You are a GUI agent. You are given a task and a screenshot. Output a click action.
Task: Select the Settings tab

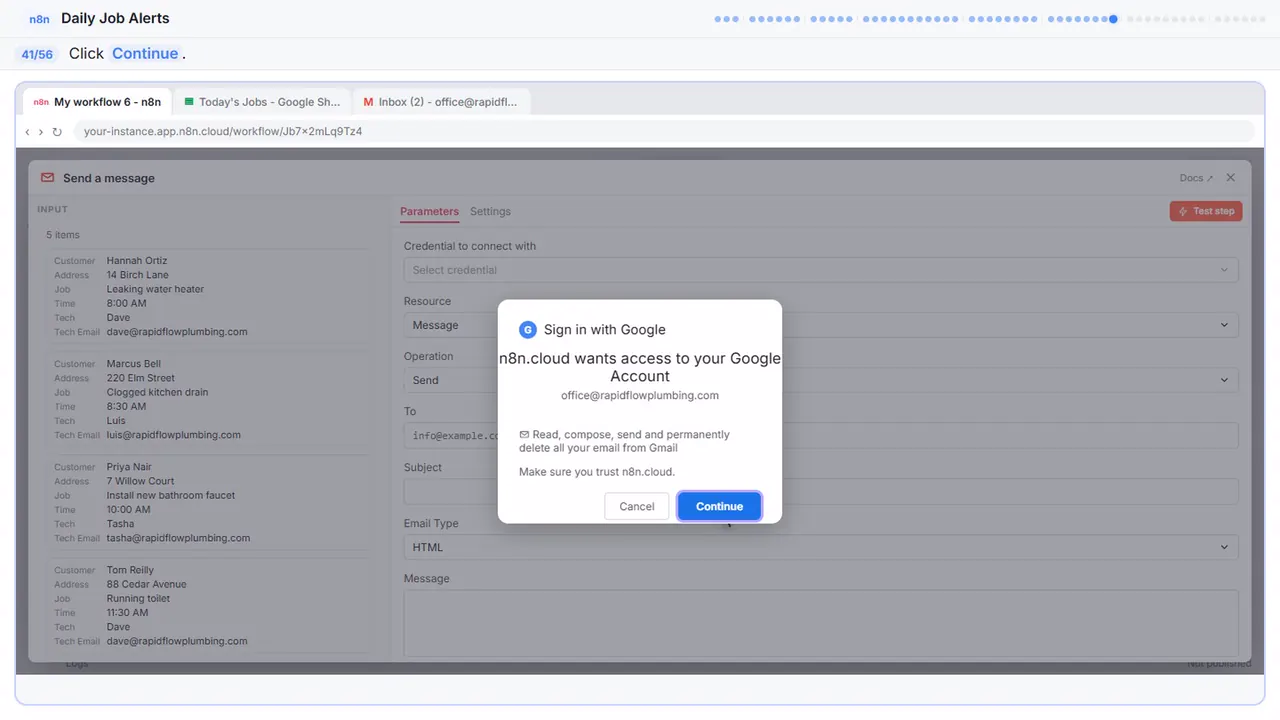click(x=490, y=212)
